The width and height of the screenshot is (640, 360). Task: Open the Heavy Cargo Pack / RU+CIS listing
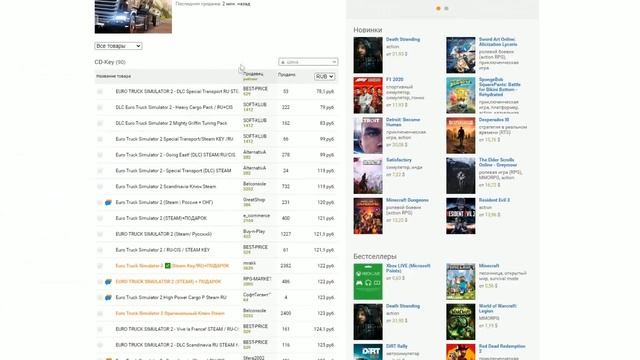pyautogui.click(x=174, y=107)
